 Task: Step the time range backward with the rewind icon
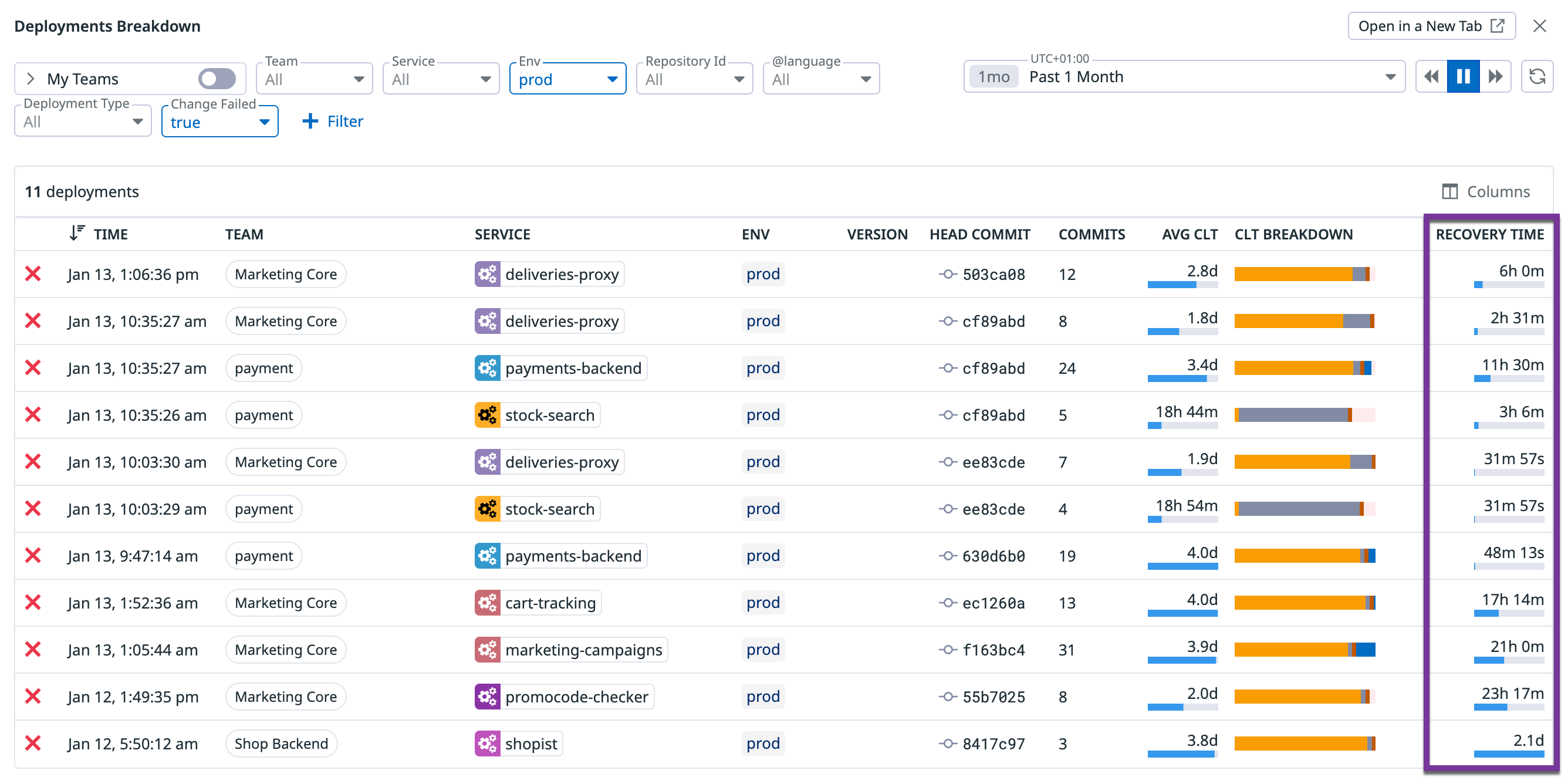(x=1432, y=77)
